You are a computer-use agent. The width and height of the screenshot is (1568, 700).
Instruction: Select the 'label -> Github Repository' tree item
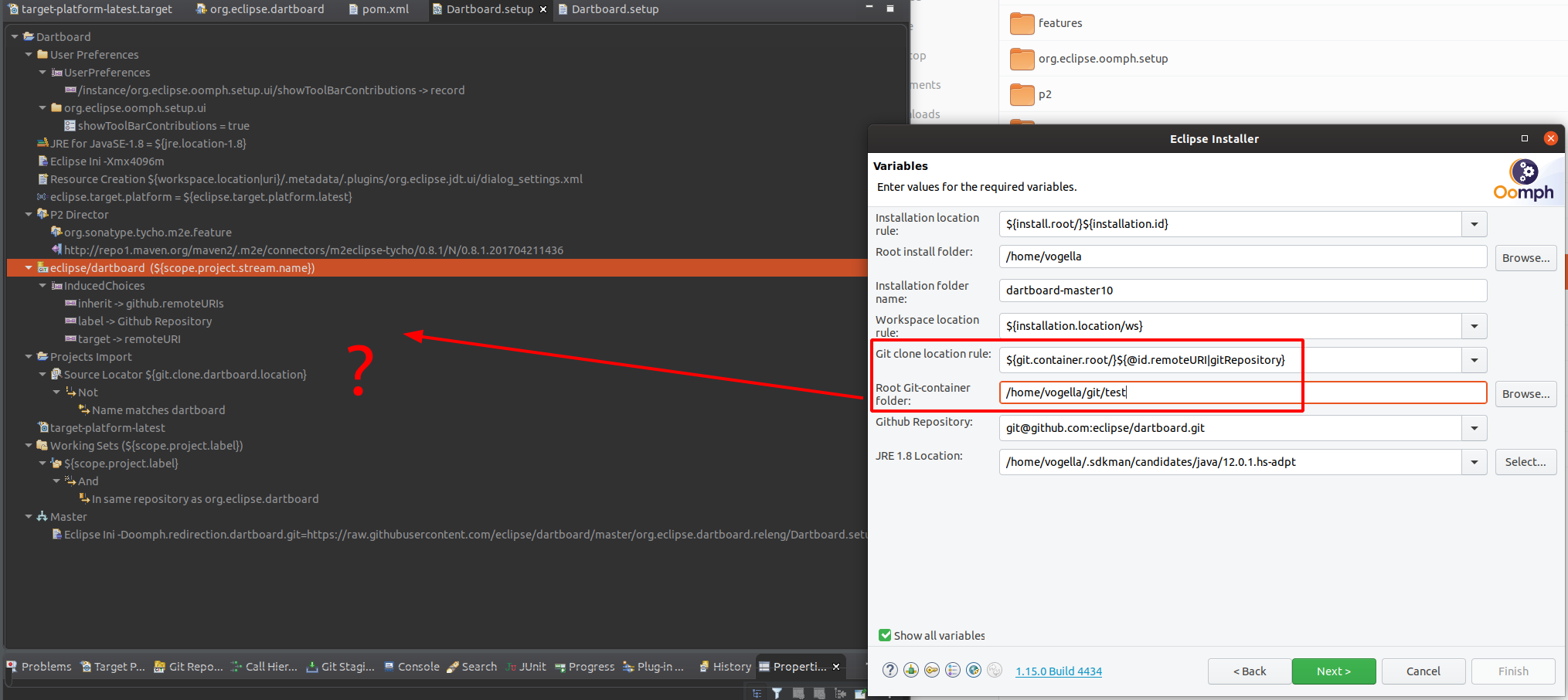pyautogui.click(x=138, y=321)
